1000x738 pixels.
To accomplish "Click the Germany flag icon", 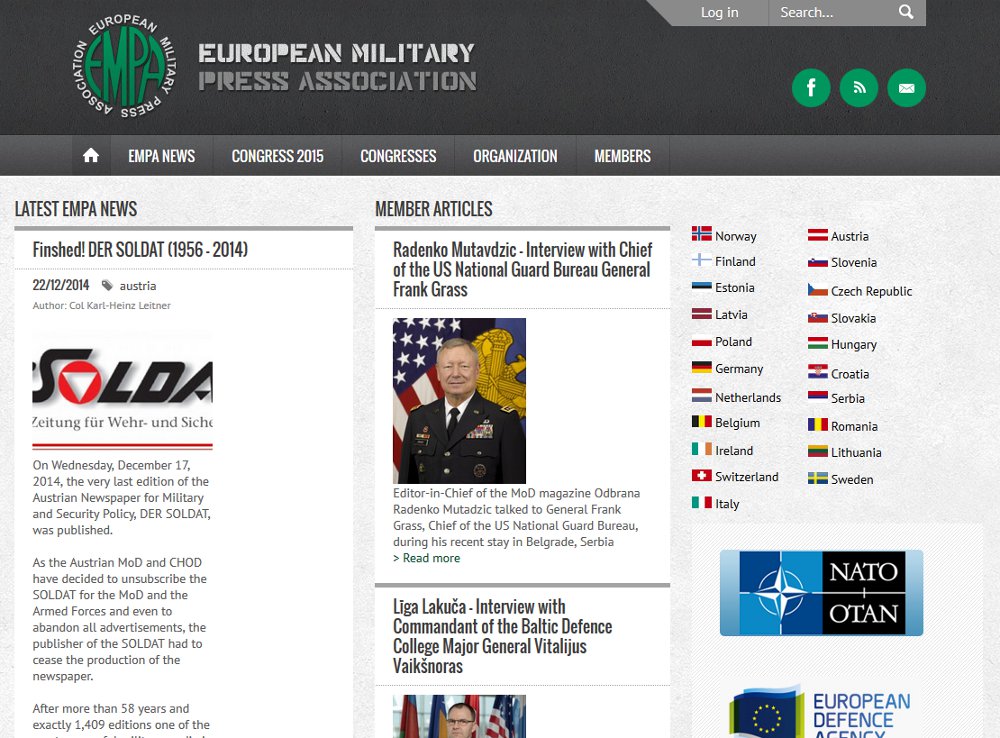I will click(x=702, y=367).
